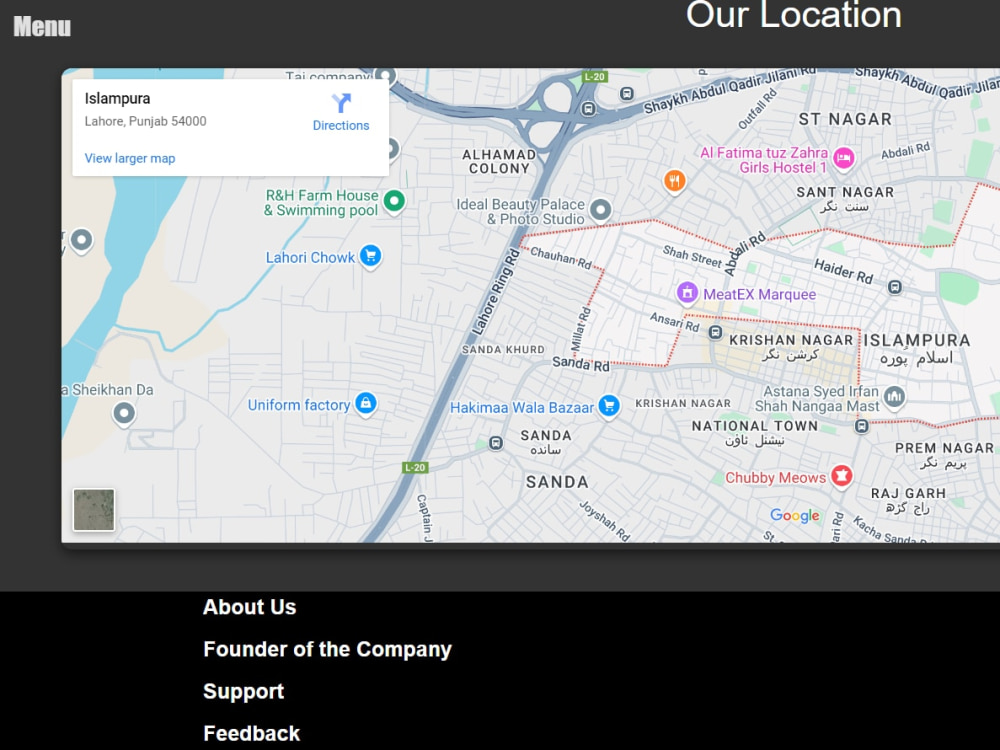Screen dimensions: 1000x750
Task: Open the Feedback footer link
Action: [251, 733]
